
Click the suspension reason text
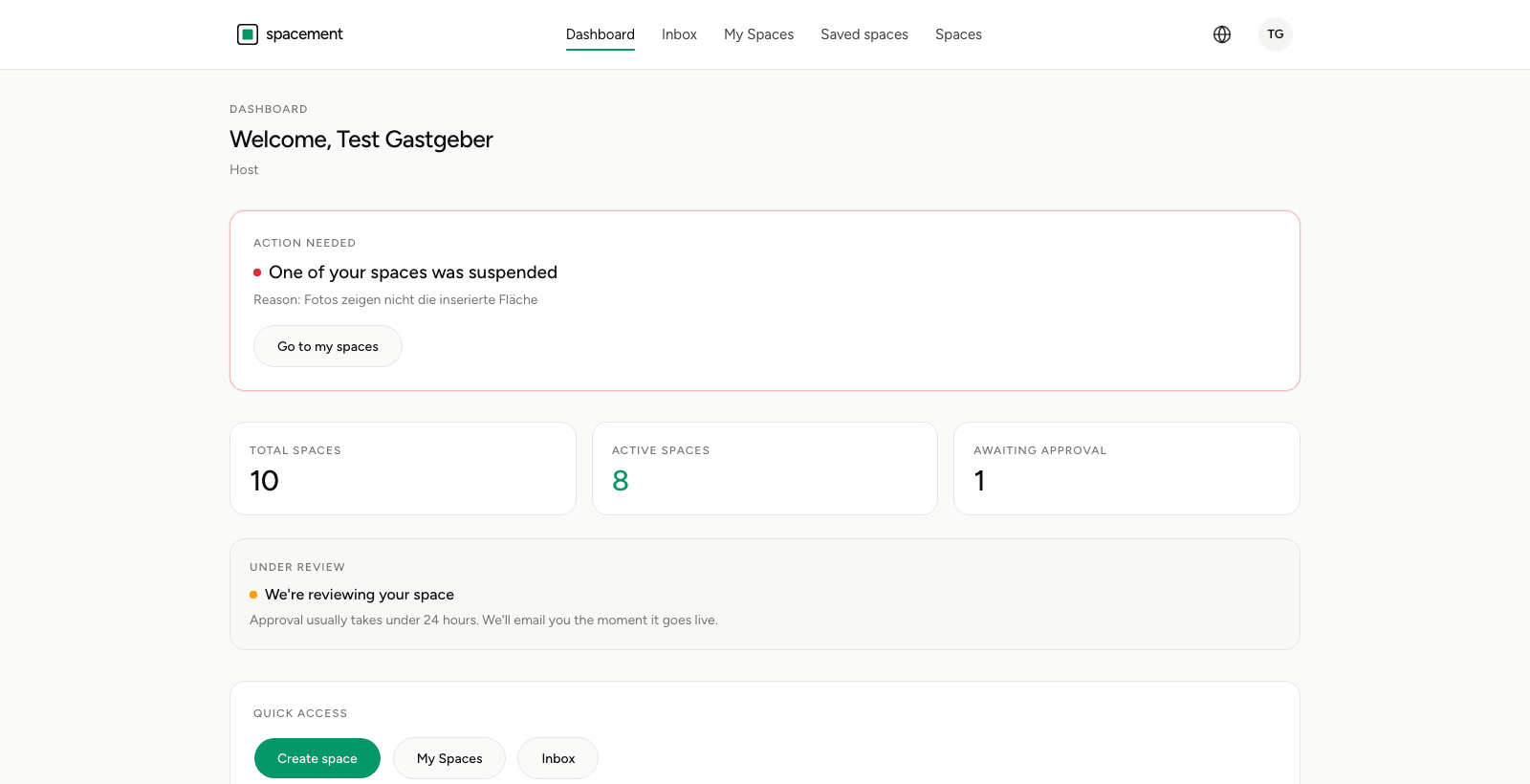click(396, 300)
